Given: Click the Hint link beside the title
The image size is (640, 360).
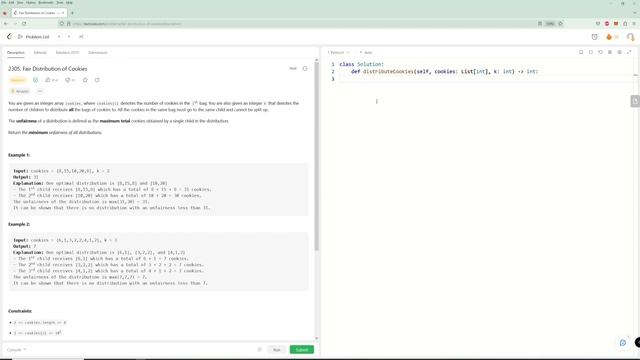Looking at the screenshot, I should coord(293,69).
